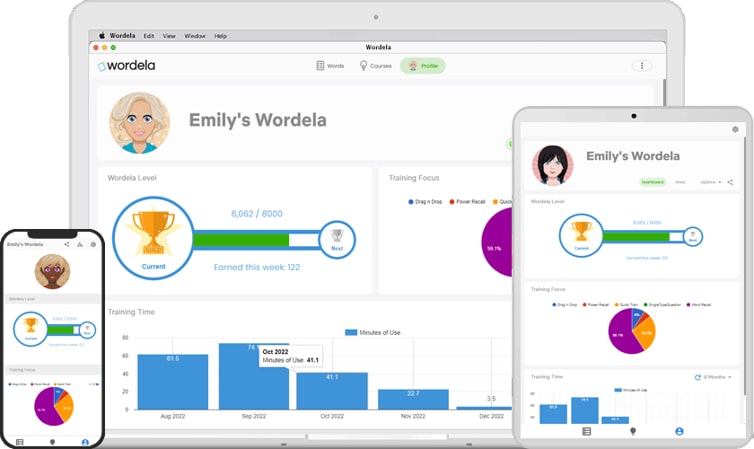Click the Next level circle on tablet
Screen dimensions: 754x449
coord(692,236)
